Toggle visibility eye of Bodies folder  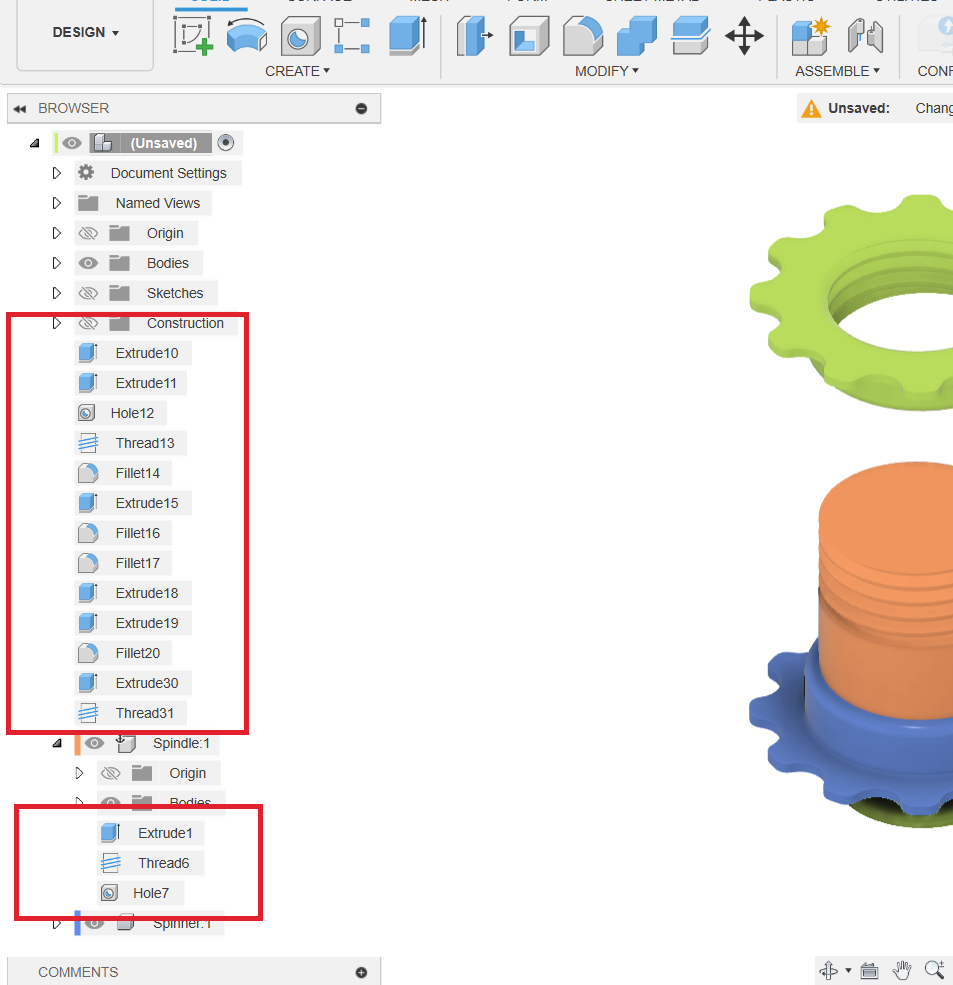click(x=88, y=263)
